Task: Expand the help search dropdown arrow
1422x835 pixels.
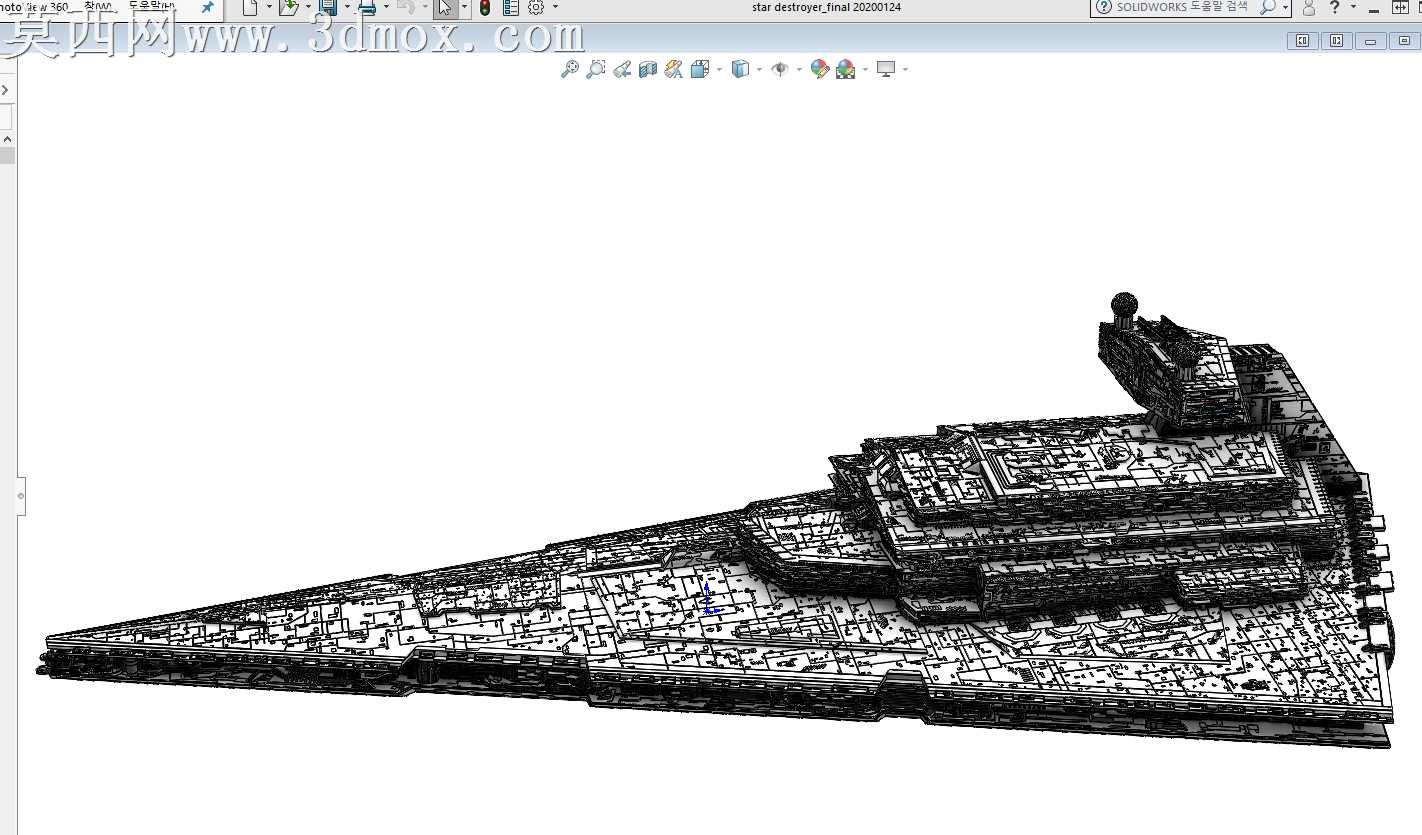Action: (1284, 8)
